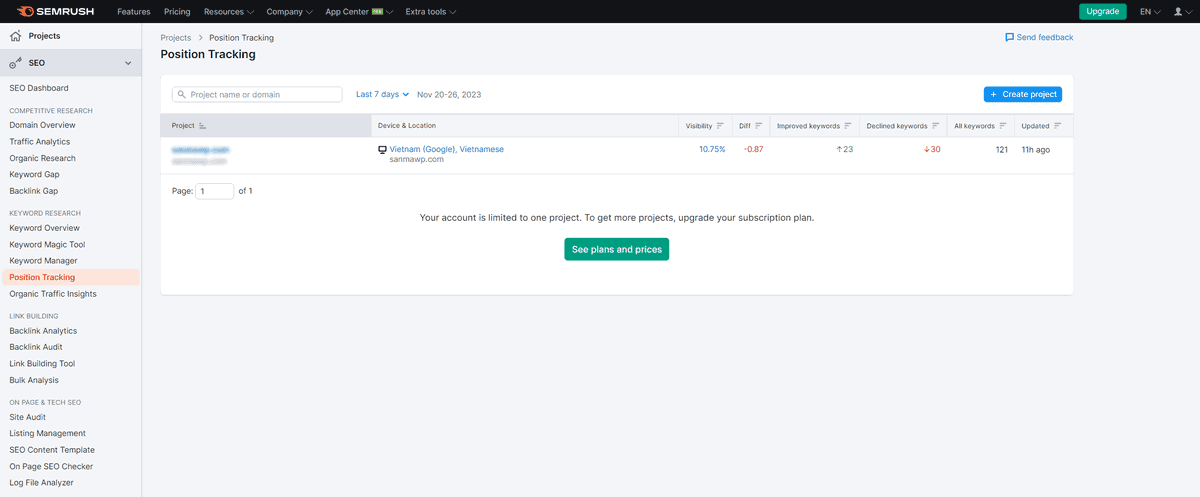
Task: Sort by the Declined keywords column sort icon
Action: click(936, 126)
